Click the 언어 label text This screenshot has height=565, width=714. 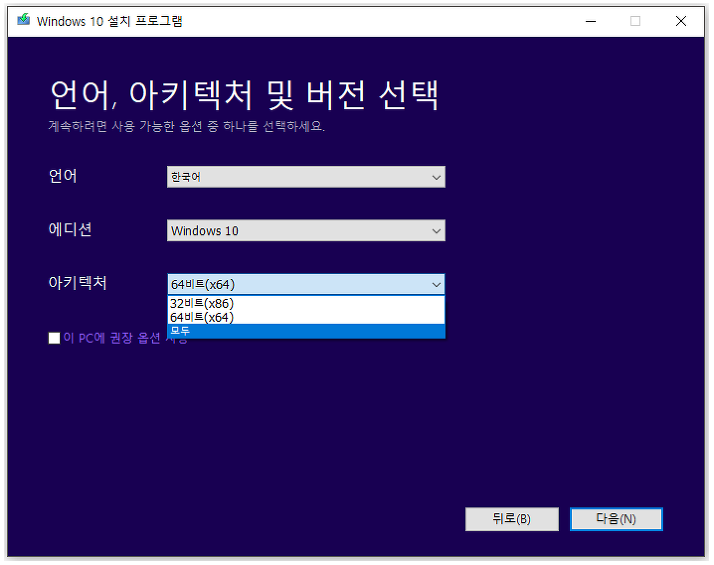[x=63, y=176]
